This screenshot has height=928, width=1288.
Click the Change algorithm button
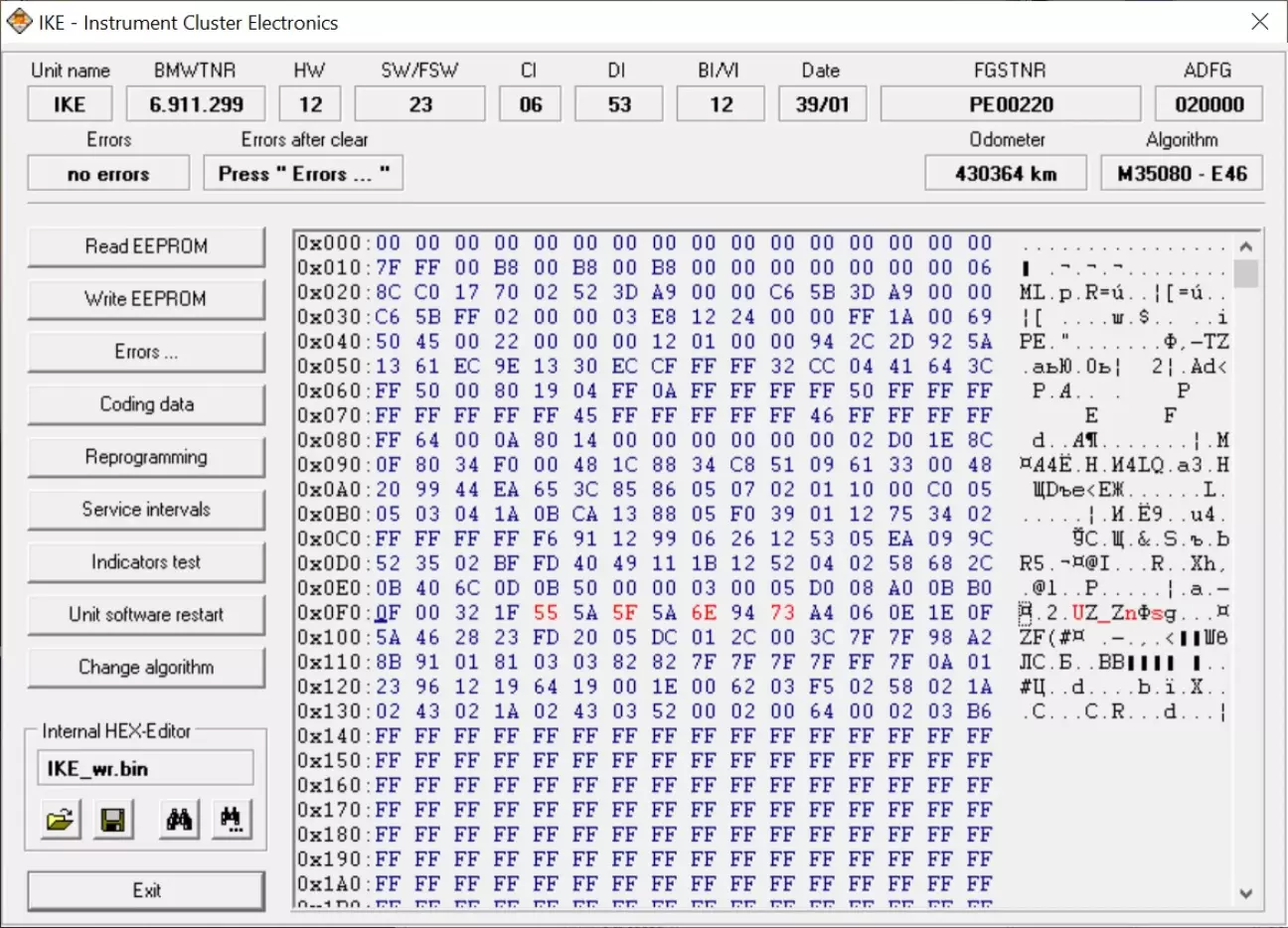[x=146, y=668]
